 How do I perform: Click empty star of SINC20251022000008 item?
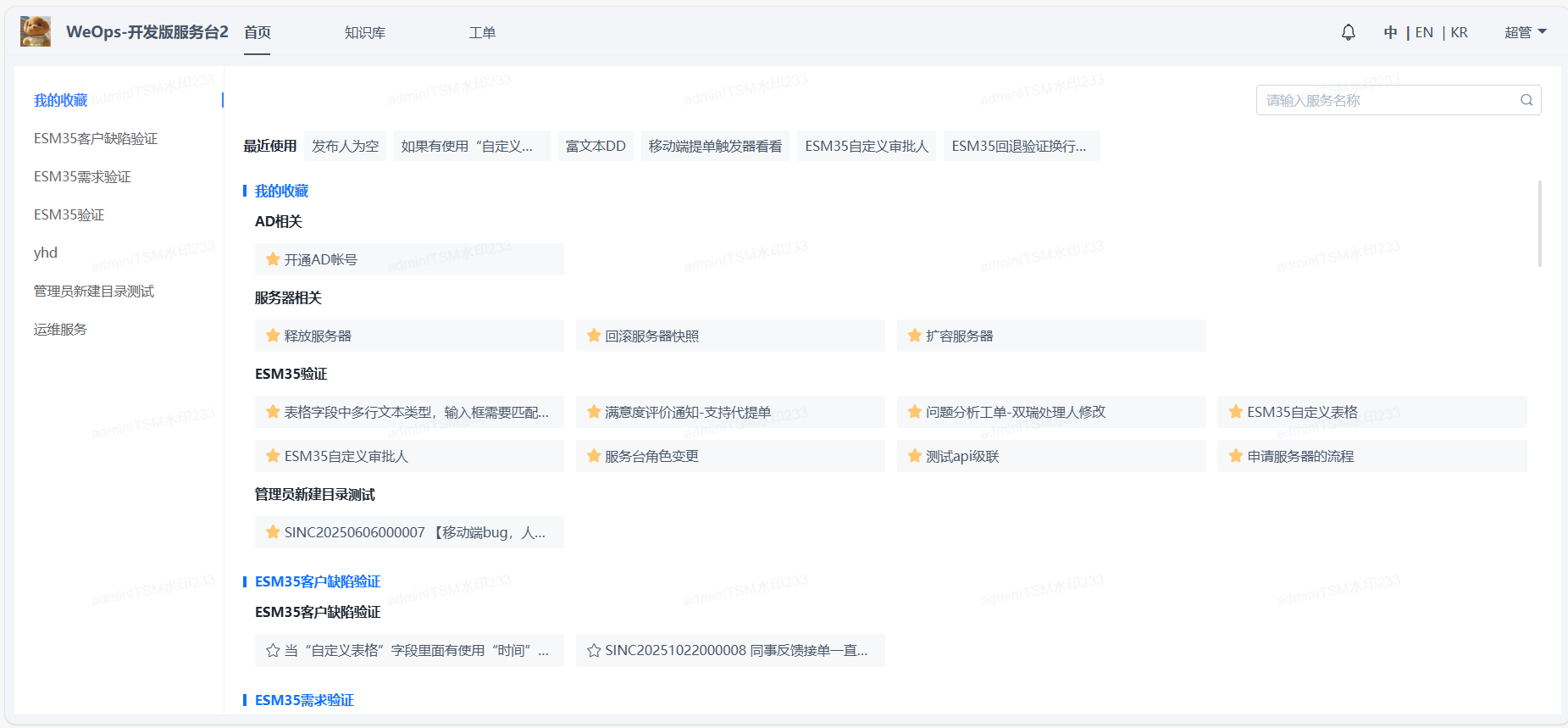point(594,651)
